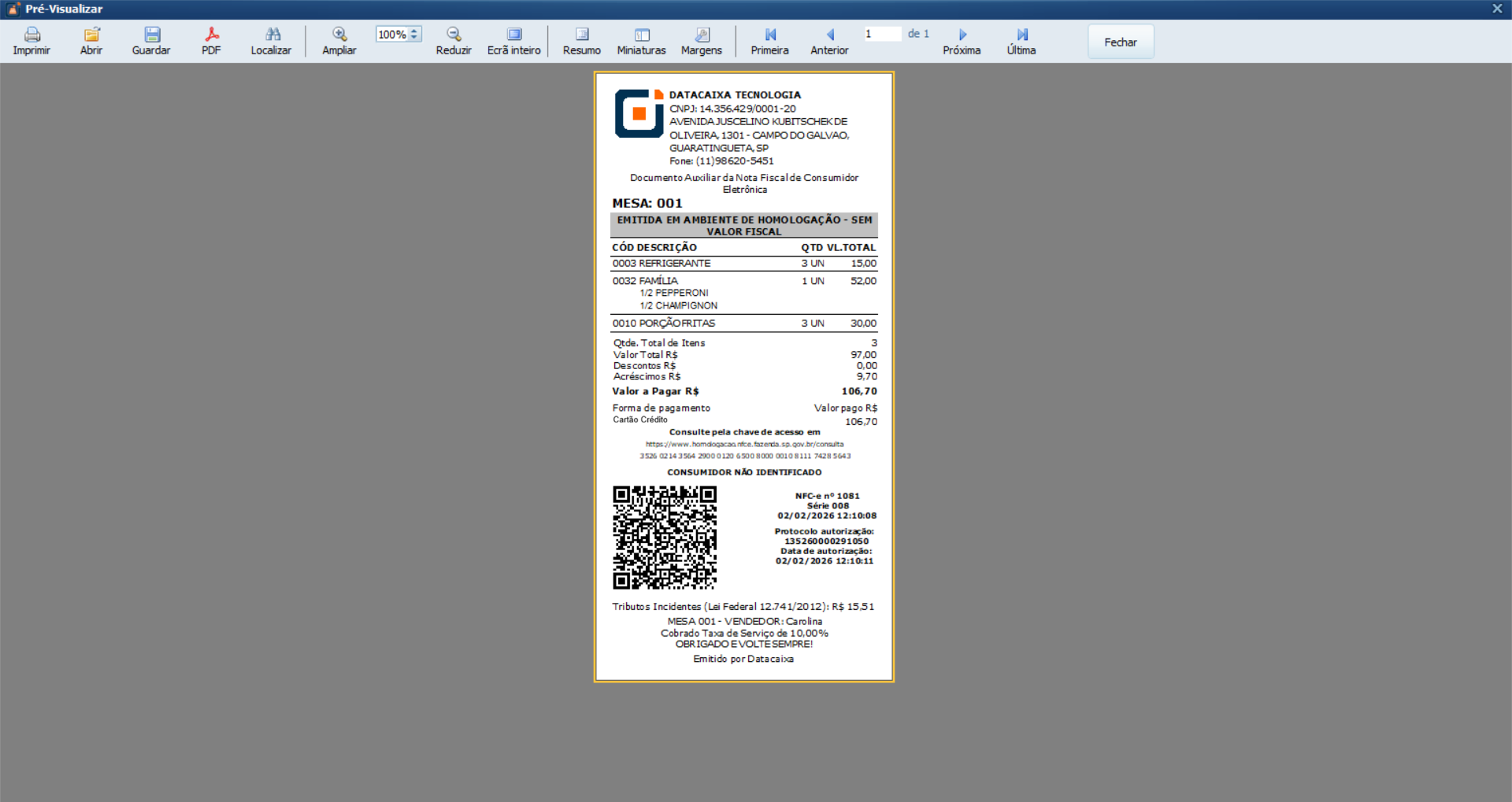Click the CNPJ number line
This screenshot has height=802, width=1512.
click(732, 109)
